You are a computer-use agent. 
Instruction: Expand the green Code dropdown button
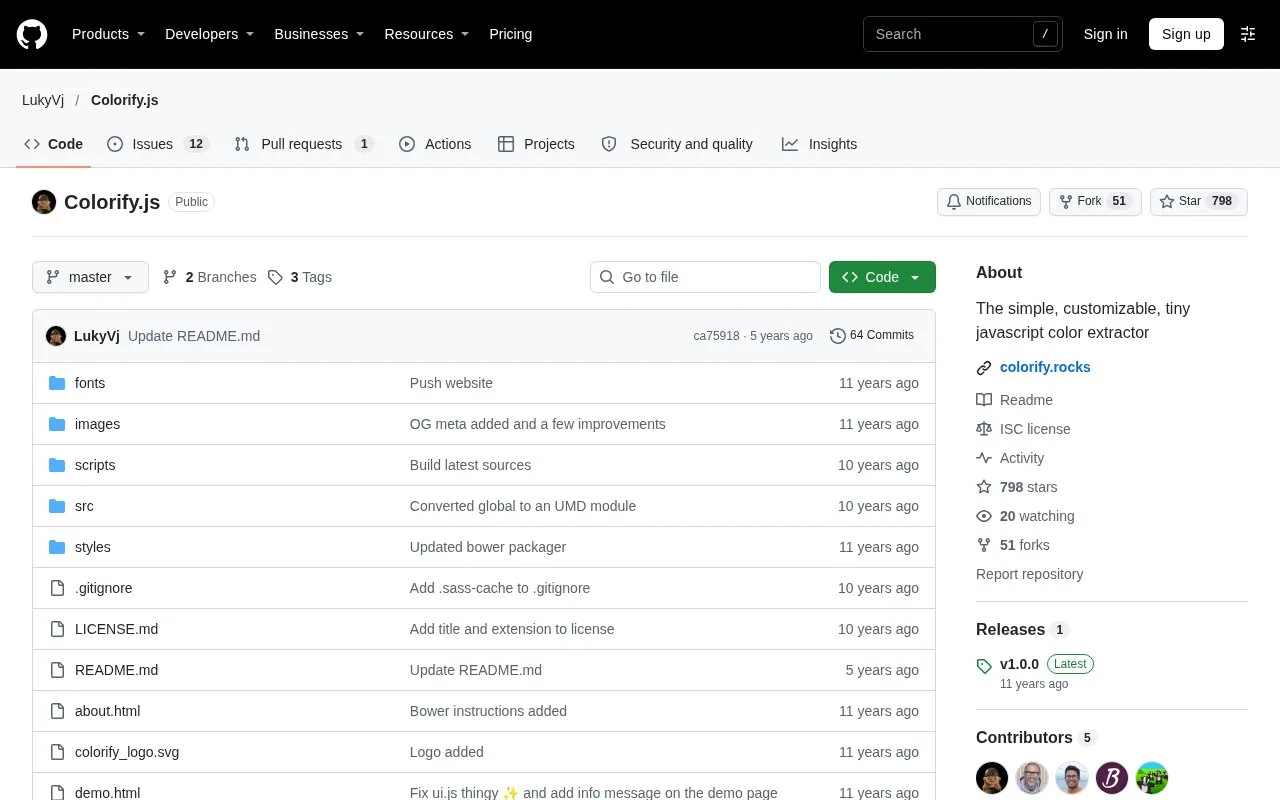(882, 277)
